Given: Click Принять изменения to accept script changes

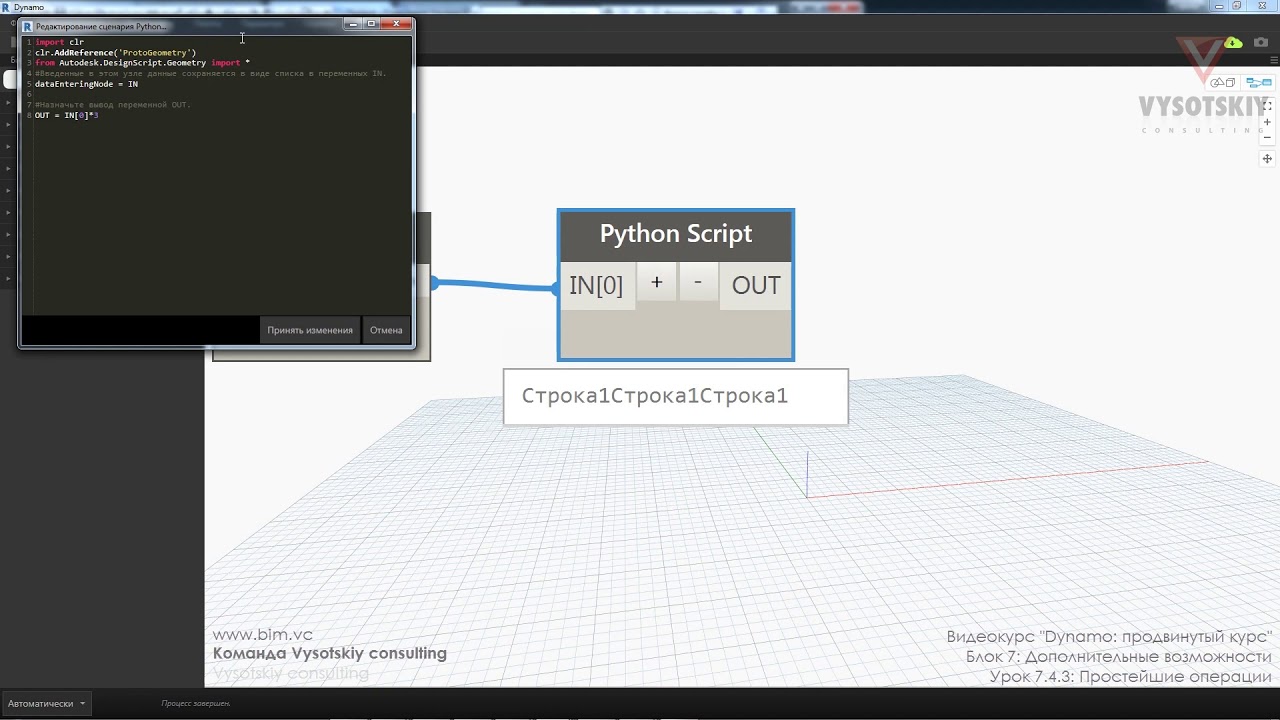Looking at the screenshot, I should pos(310,330).
